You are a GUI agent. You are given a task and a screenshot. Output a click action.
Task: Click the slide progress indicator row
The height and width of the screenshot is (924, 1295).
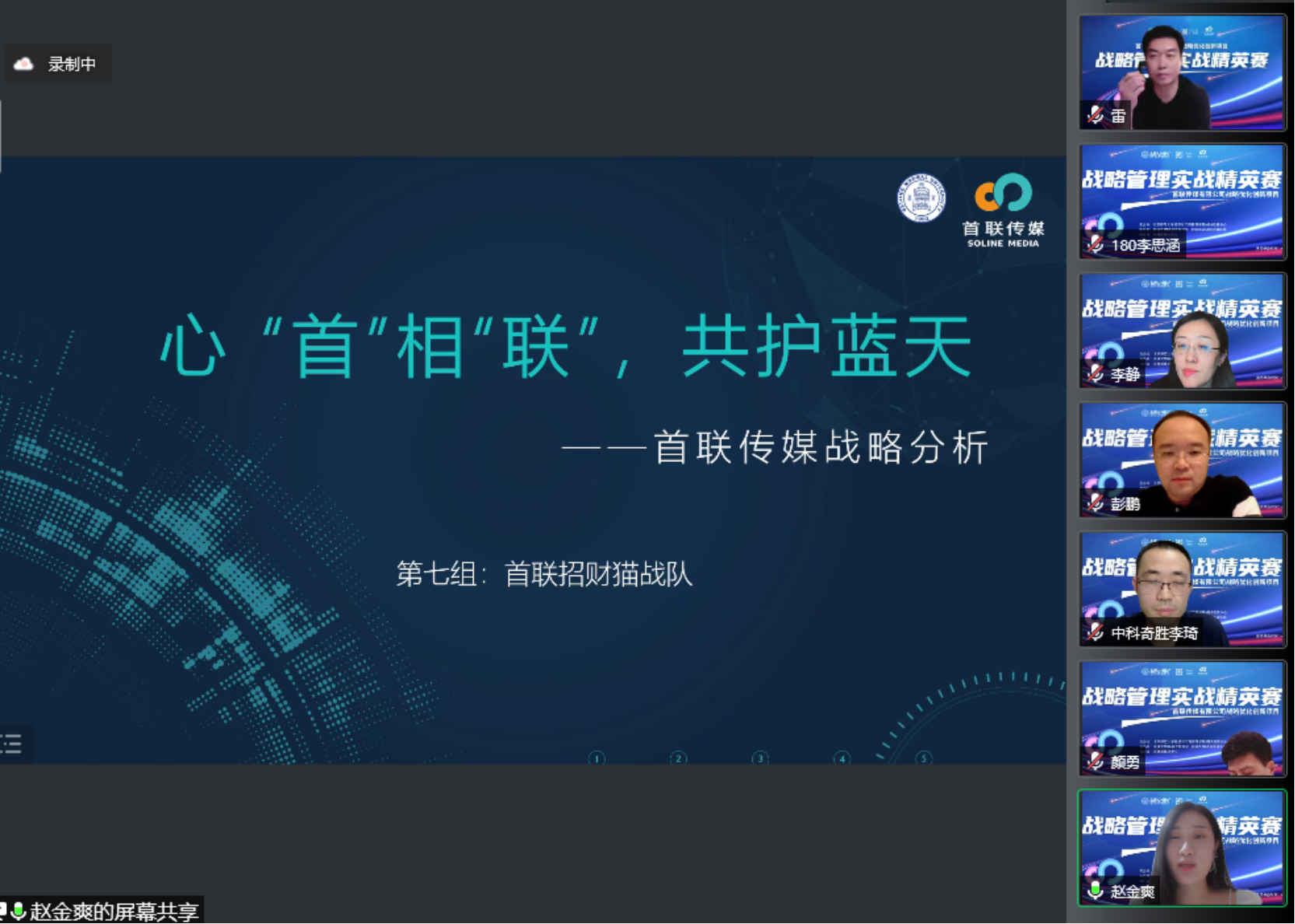click(x=761, y=758)
